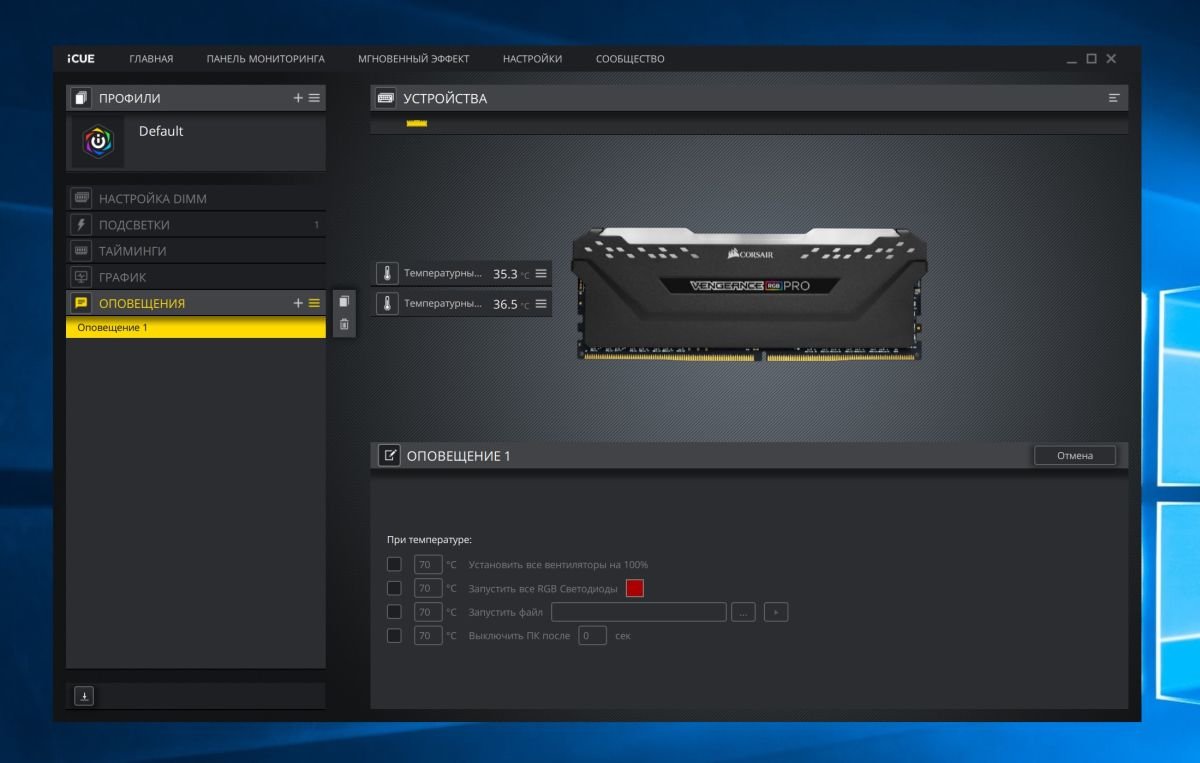Add a new profile with plus icon
1200x763 pixels.
click(x=298, y=98)
